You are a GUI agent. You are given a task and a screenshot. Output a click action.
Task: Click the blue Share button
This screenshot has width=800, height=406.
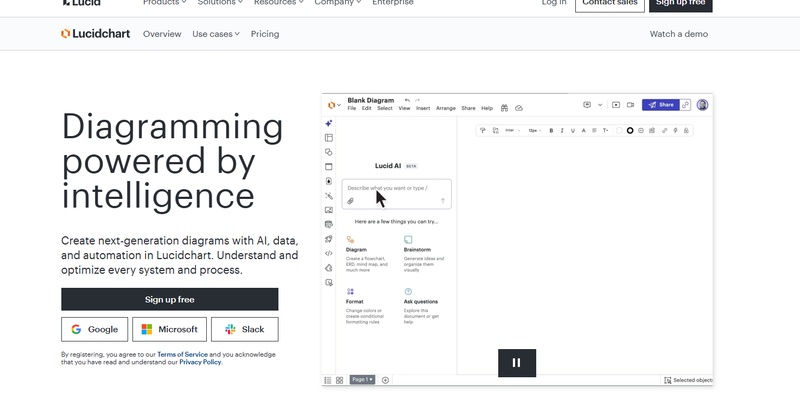tap(660, 104)
